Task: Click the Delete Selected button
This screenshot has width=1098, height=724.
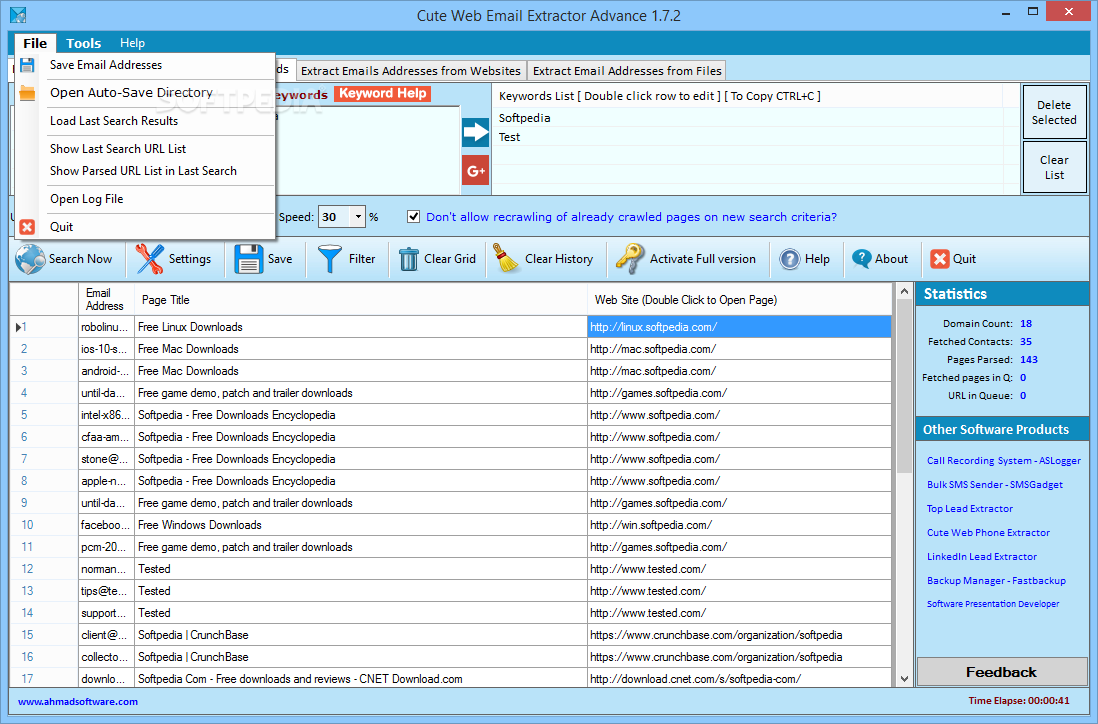Action: (x=1054, y=112)
